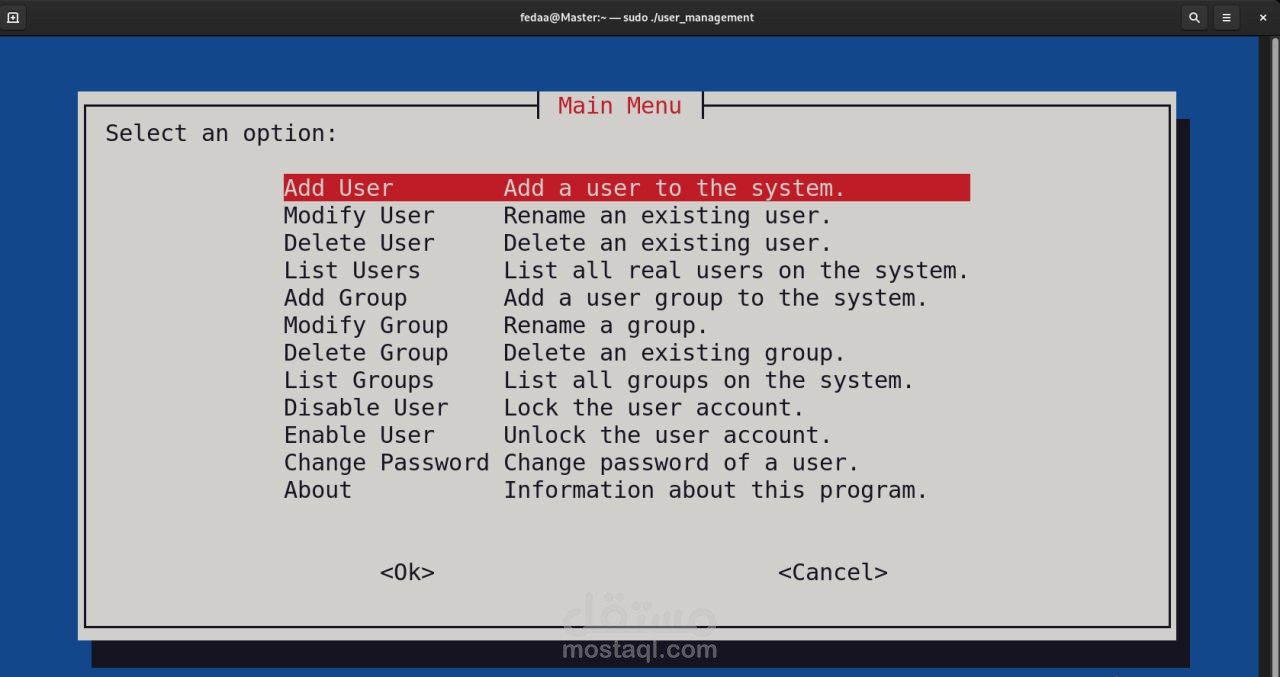Viewport: 1280px width, 677px height.
Task: Confirm with the <Ok> button
Action: point(407,573)
